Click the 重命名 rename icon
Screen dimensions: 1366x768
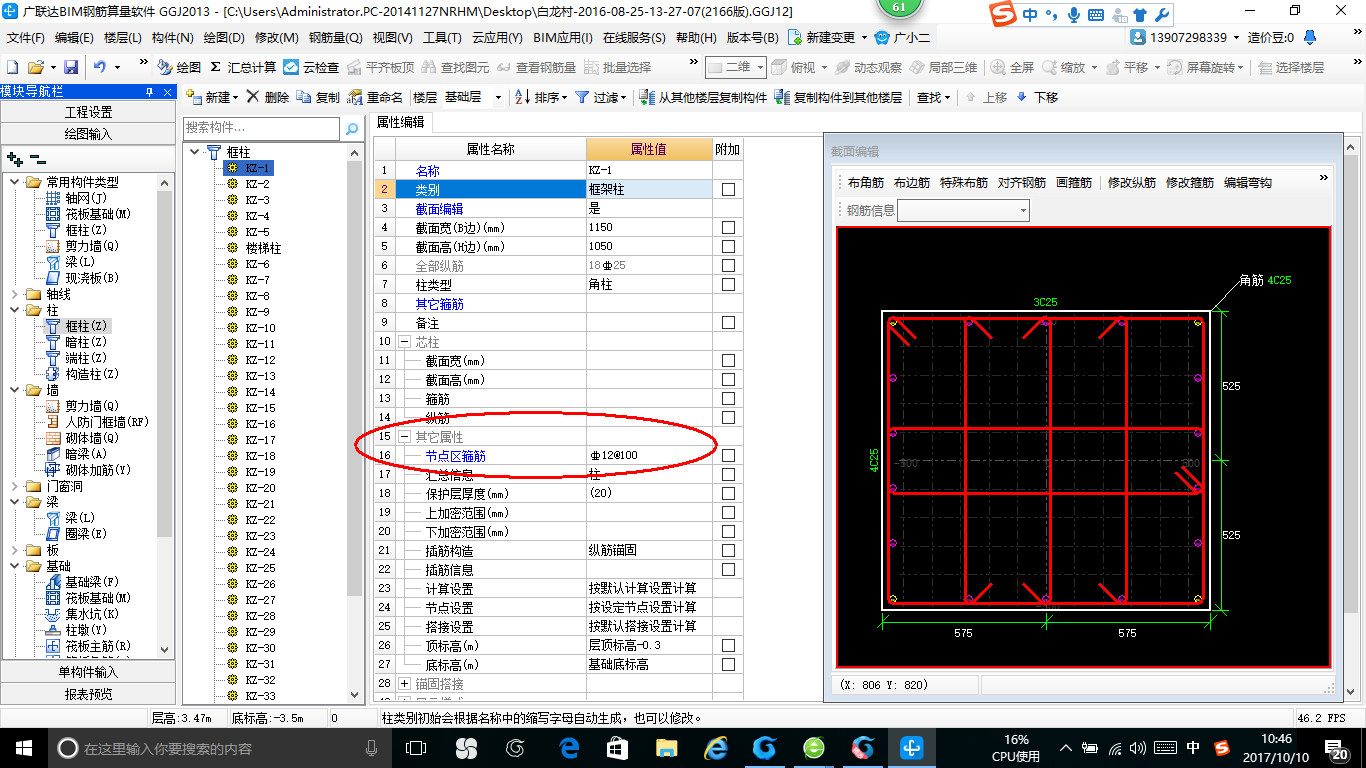[355, 97]
